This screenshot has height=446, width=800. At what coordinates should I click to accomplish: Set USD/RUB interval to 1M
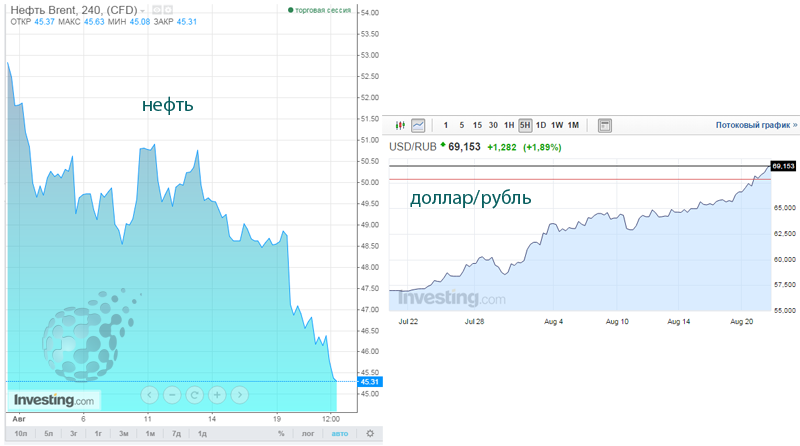[x=573, y=125]
